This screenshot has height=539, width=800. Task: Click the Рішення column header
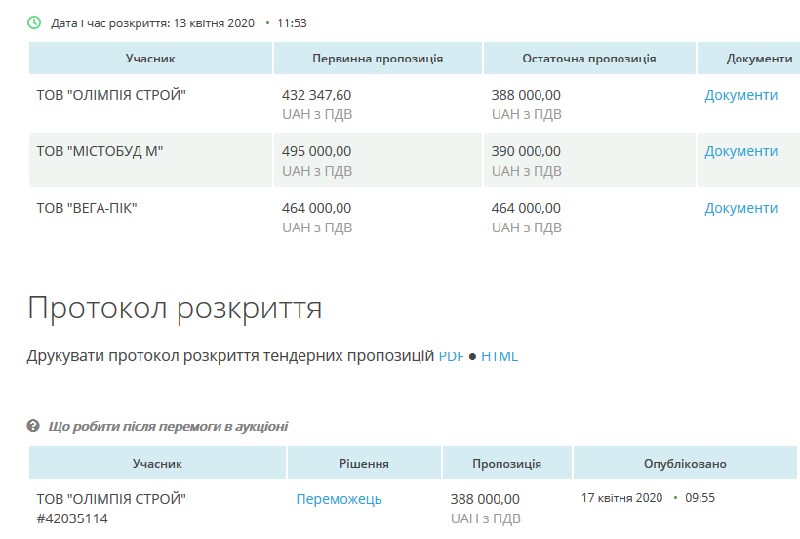(364, 464)
